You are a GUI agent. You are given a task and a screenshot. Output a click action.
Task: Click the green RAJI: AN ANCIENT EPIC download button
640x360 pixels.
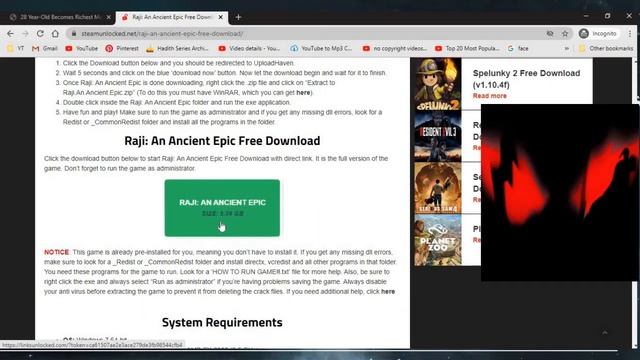[222, 208]
